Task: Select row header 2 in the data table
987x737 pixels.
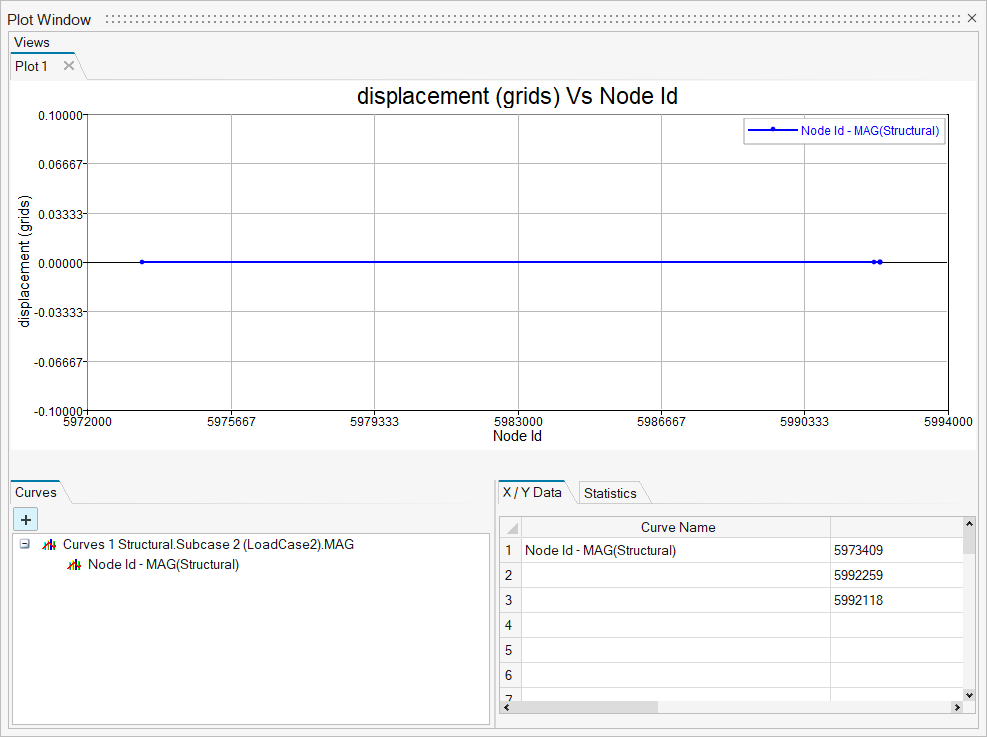Action: [x=509, y=575]
